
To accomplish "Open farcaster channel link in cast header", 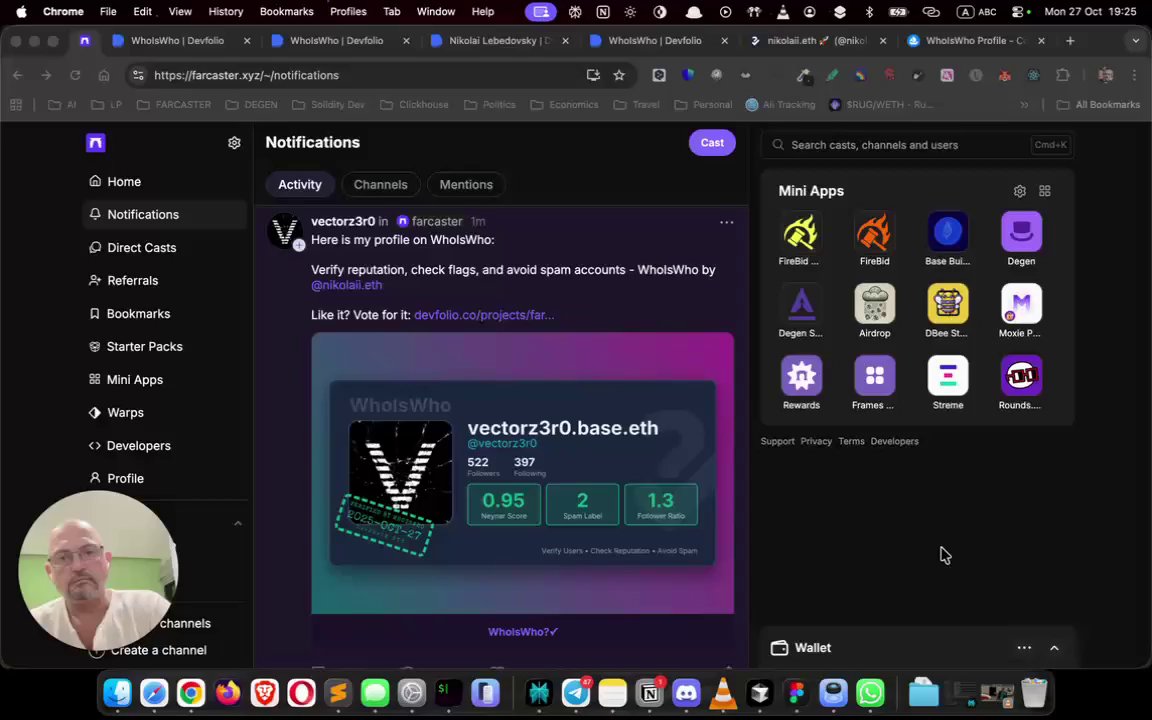I will click(x=430, y=221).
